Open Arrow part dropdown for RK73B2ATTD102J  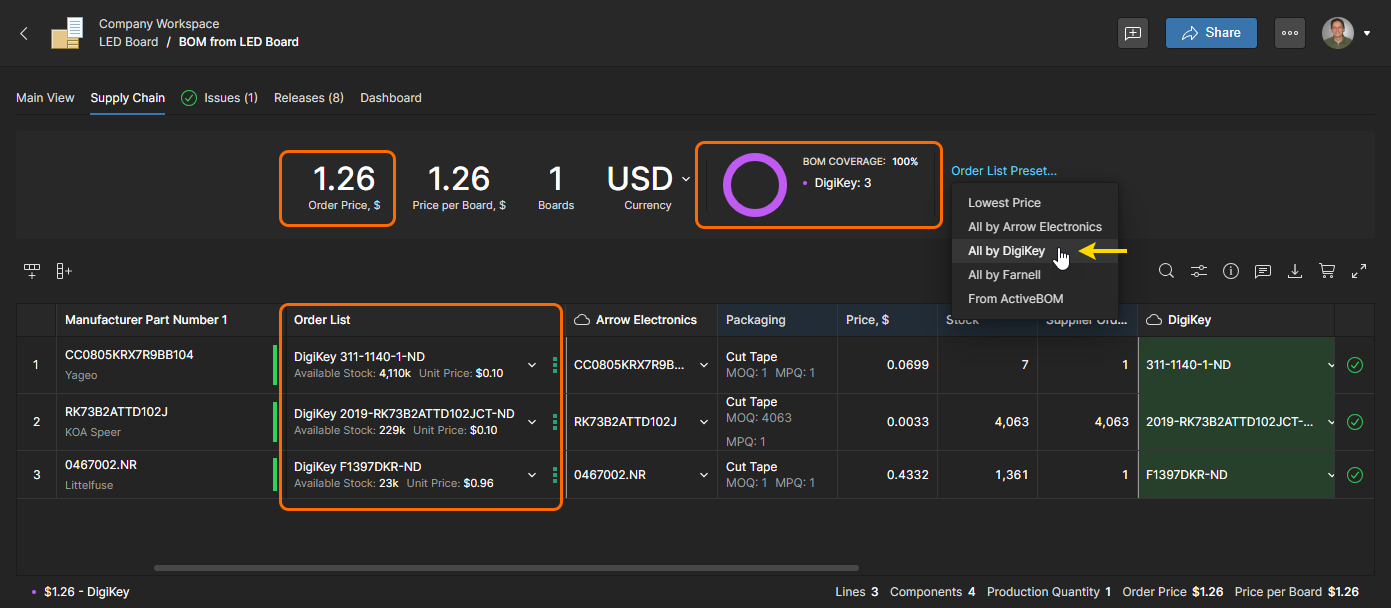click(703, 422)
